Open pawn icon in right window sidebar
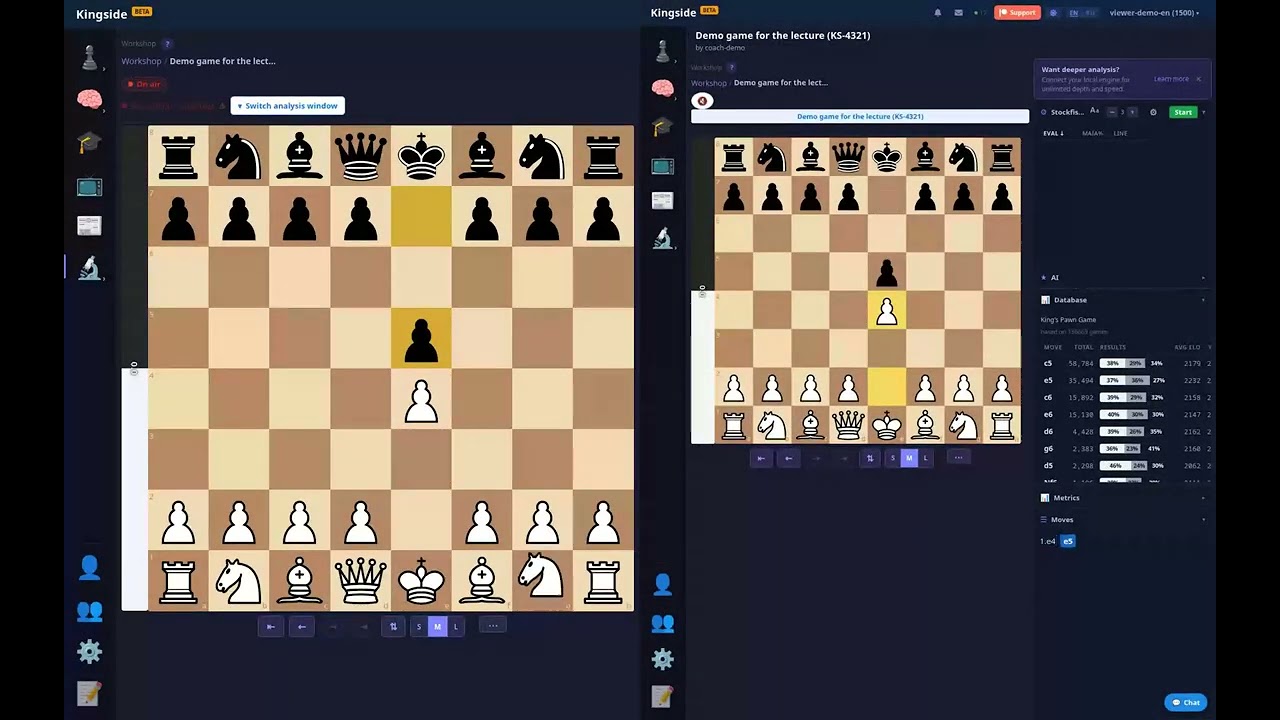This screenshot has width=1280, height=720. [662, 50]
